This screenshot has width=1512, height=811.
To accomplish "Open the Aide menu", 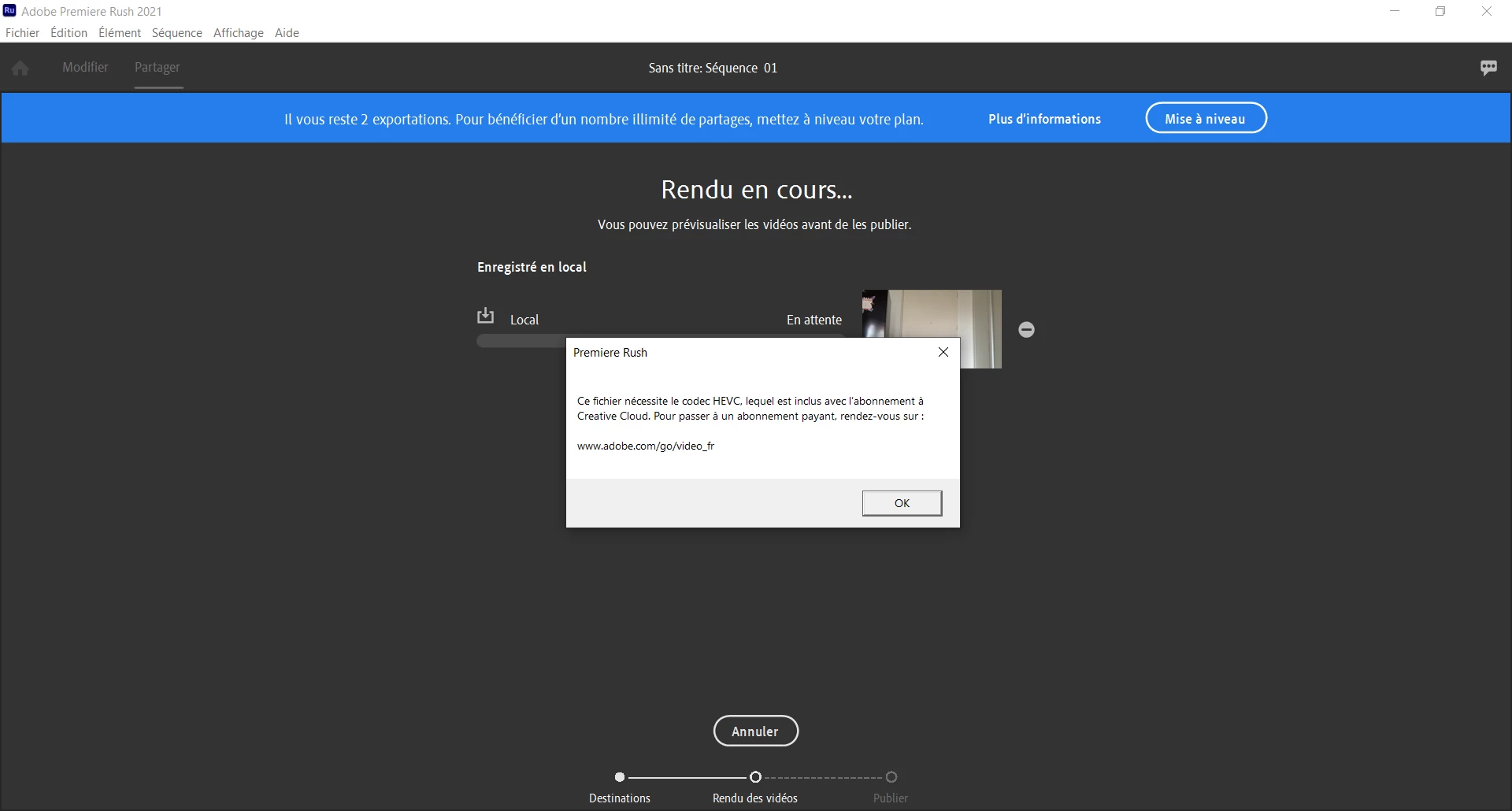I will pos(287,32).
